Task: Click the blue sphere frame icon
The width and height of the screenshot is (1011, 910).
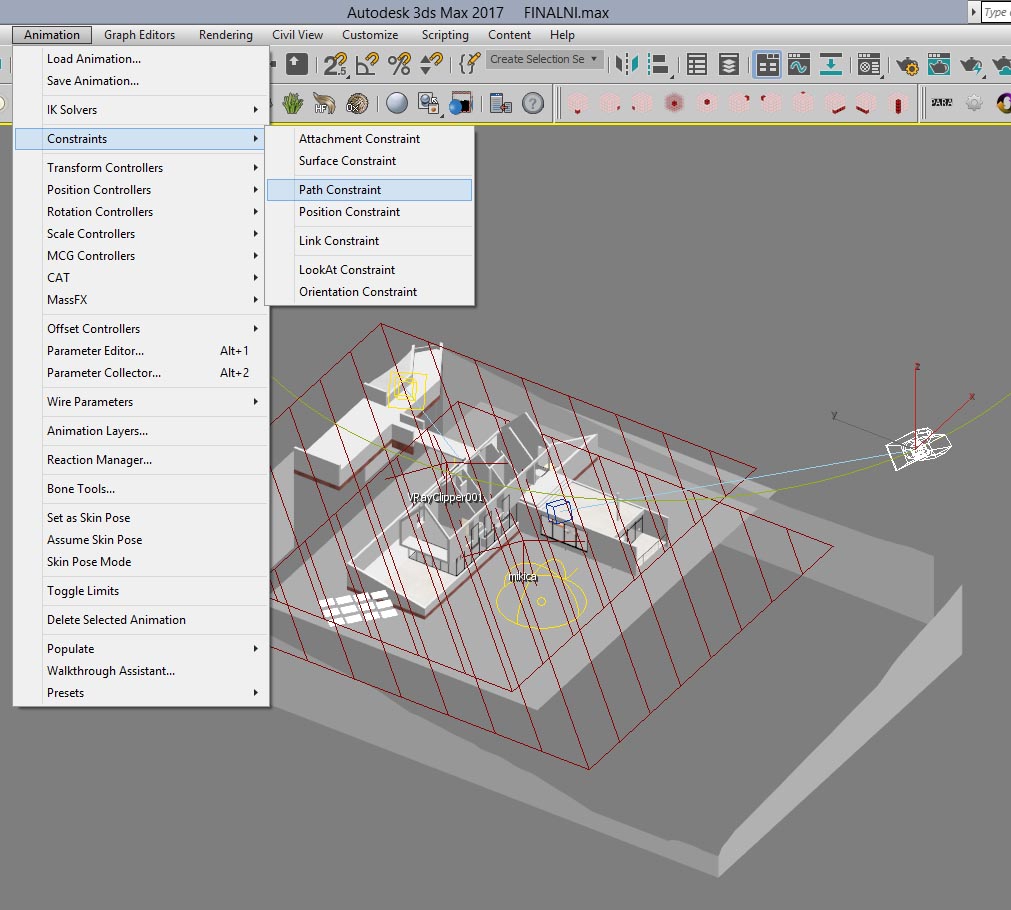Action: pyautogui.click(x=460, y=103)
